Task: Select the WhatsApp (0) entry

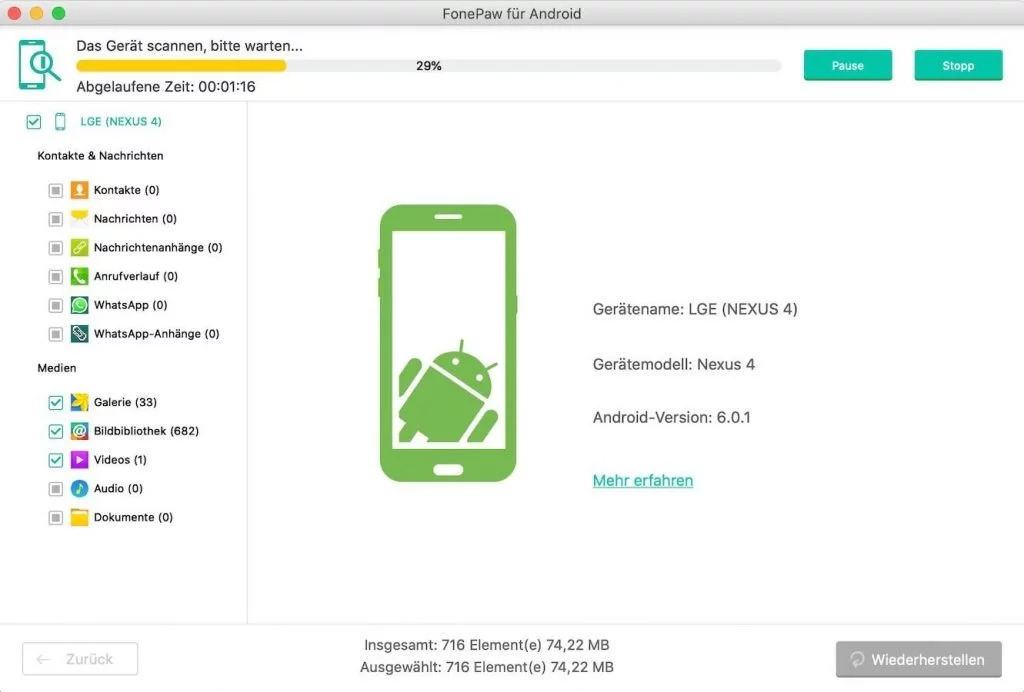Action: pos(131,305)
